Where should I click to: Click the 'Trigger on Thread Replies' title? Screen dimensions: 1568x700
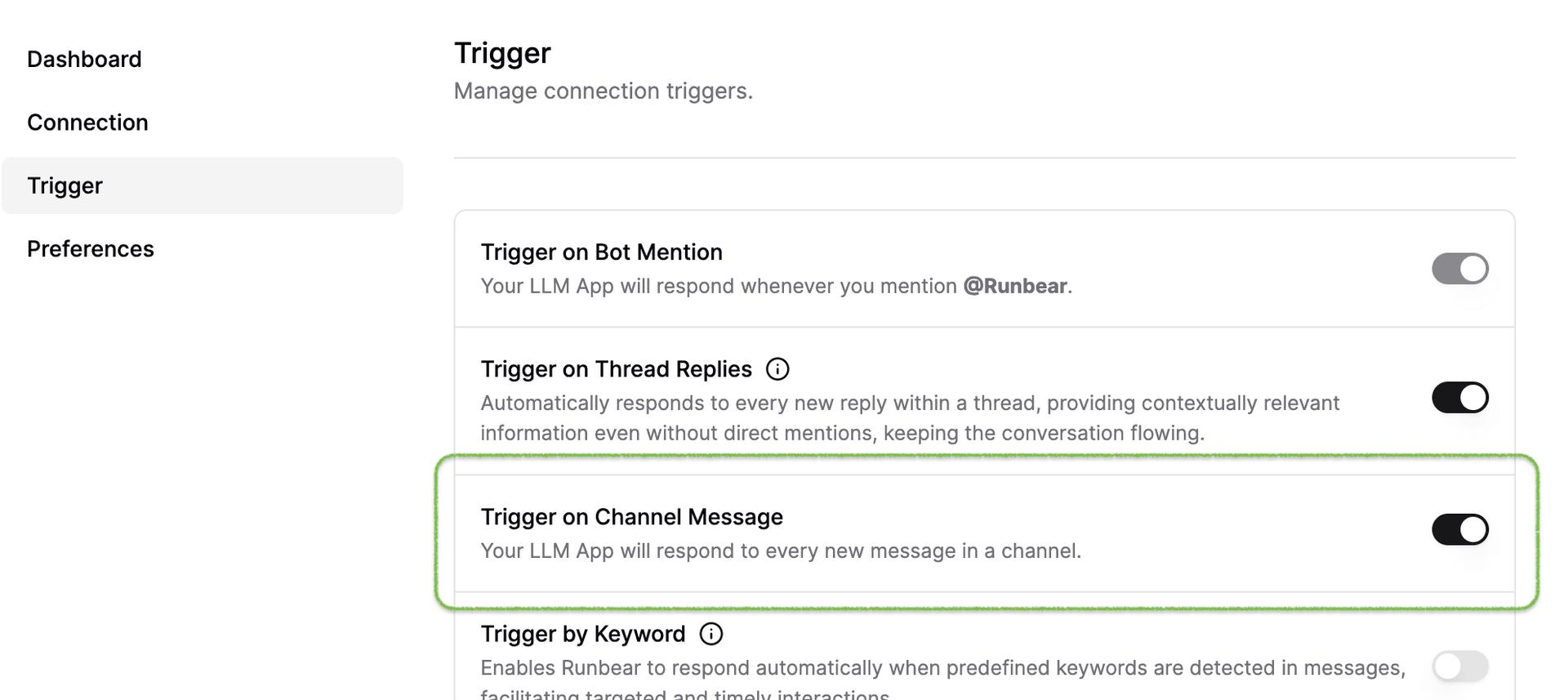click(x=616, y=369)
